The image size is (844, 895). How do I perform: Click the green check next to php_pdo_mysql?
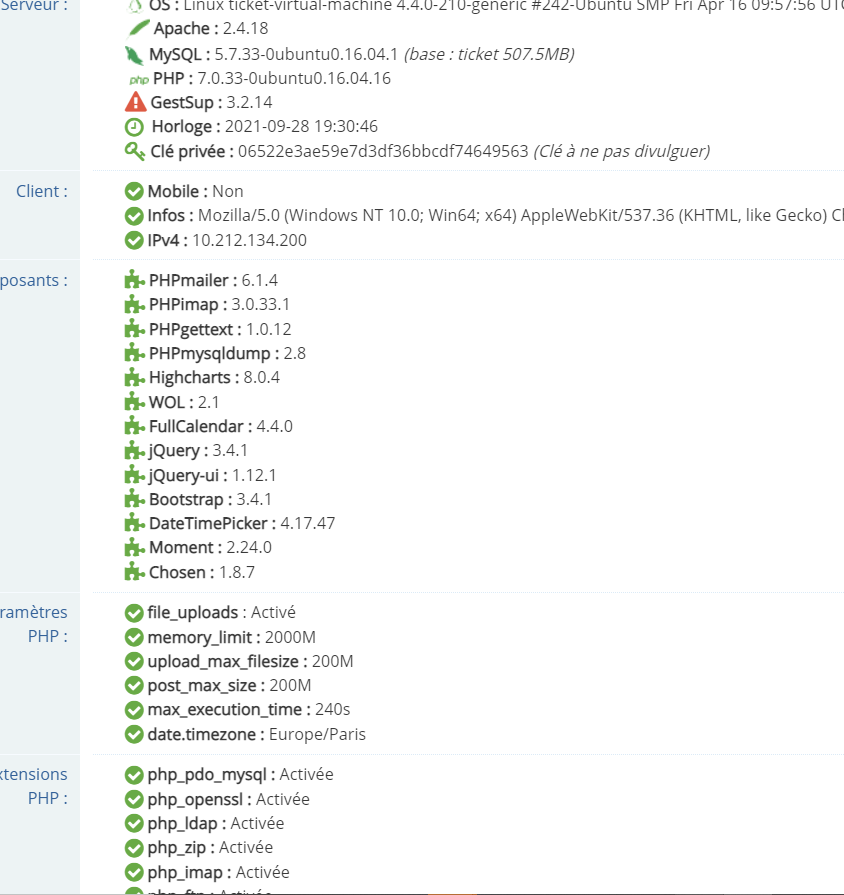tap(134, 775)
